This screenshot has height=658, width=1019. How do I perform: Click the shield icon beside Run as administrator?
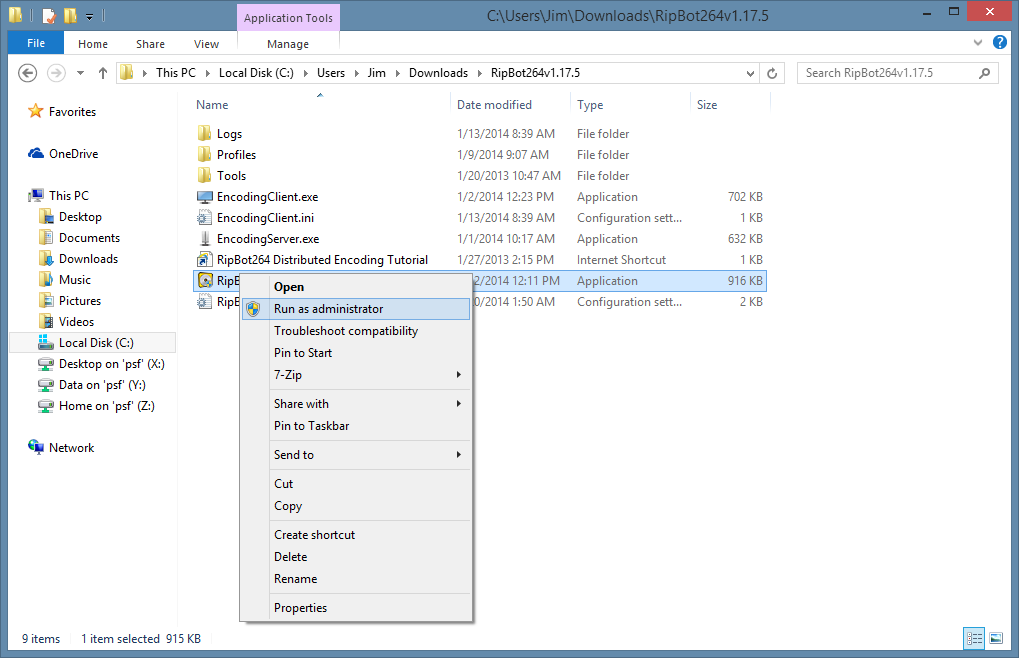253,309
